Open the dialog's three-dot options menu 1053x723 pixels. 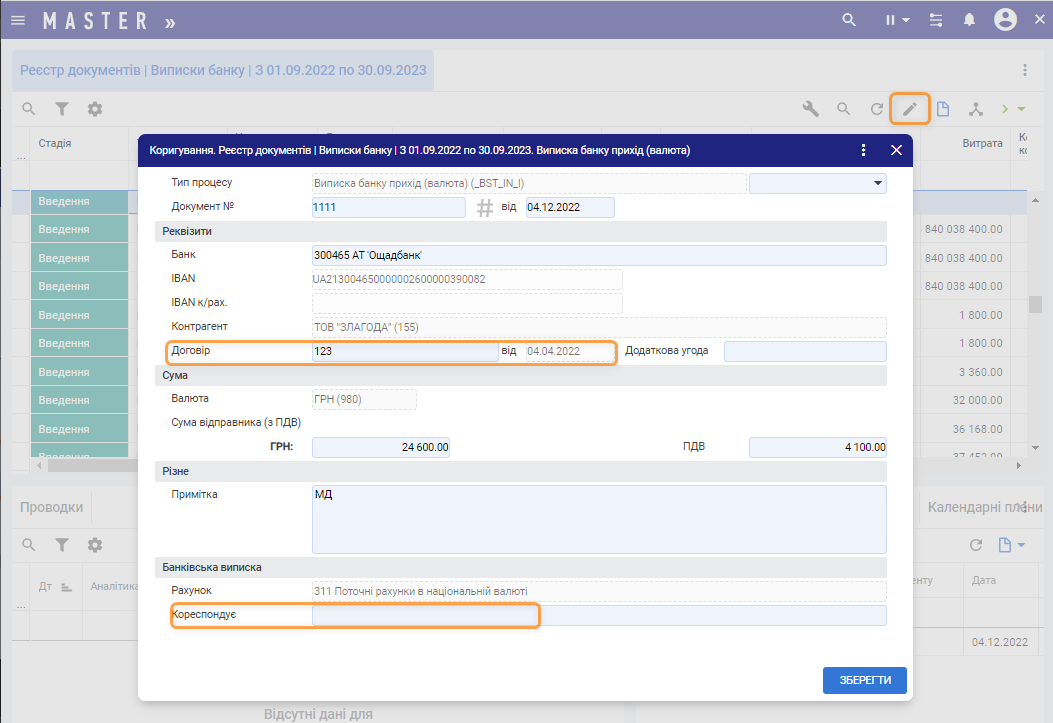click(x=864, y=150)
